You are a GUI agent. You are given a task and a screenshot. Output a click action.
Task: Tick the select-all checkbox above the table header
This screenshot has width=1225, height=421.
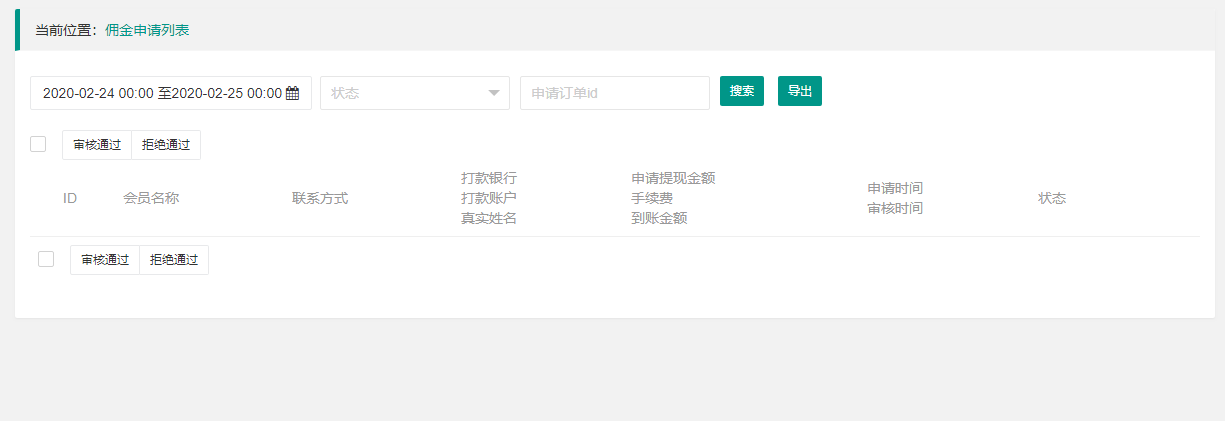38,144
